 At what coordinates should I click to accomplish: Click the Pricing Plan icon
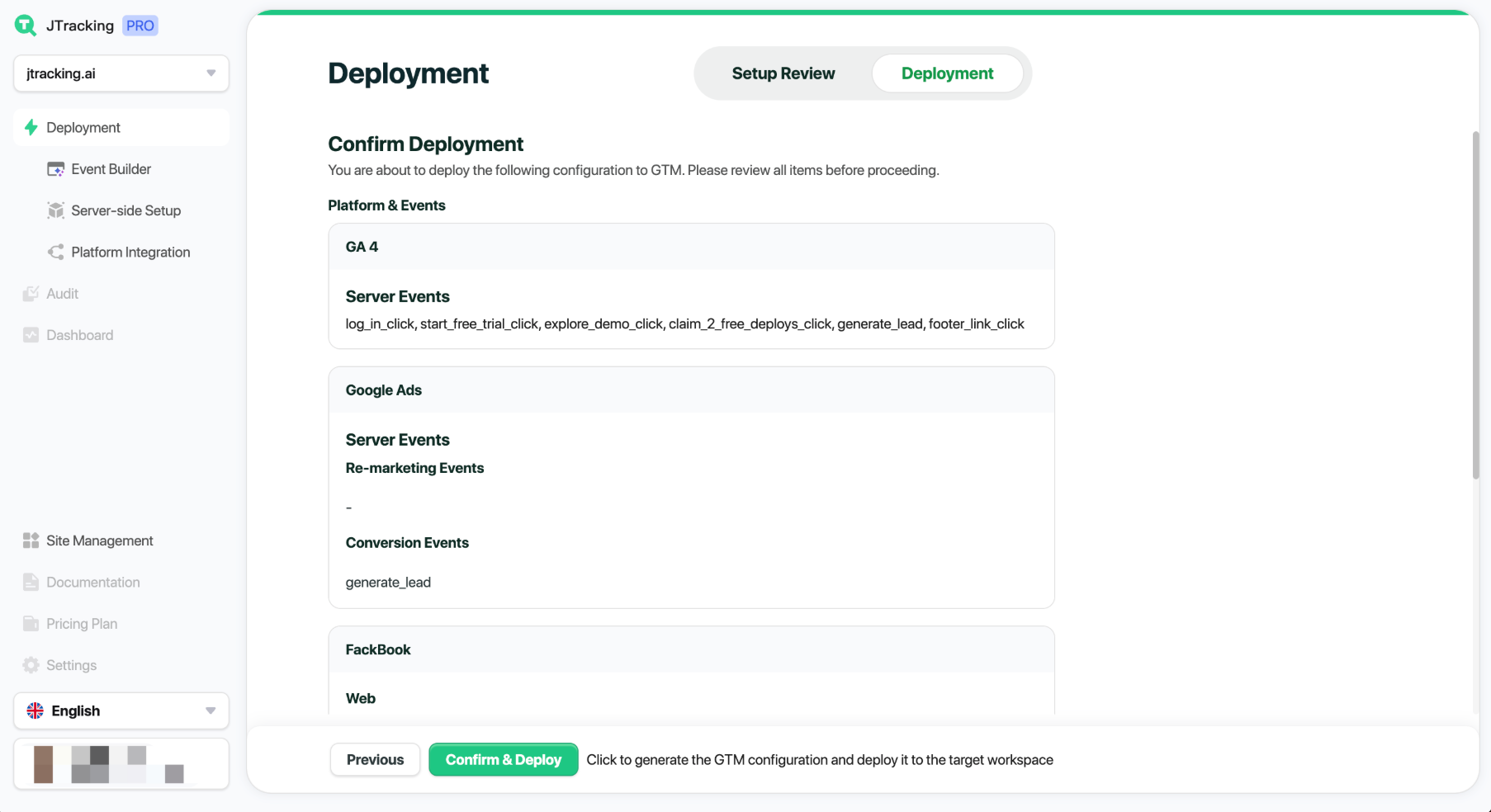pos(31,624)
